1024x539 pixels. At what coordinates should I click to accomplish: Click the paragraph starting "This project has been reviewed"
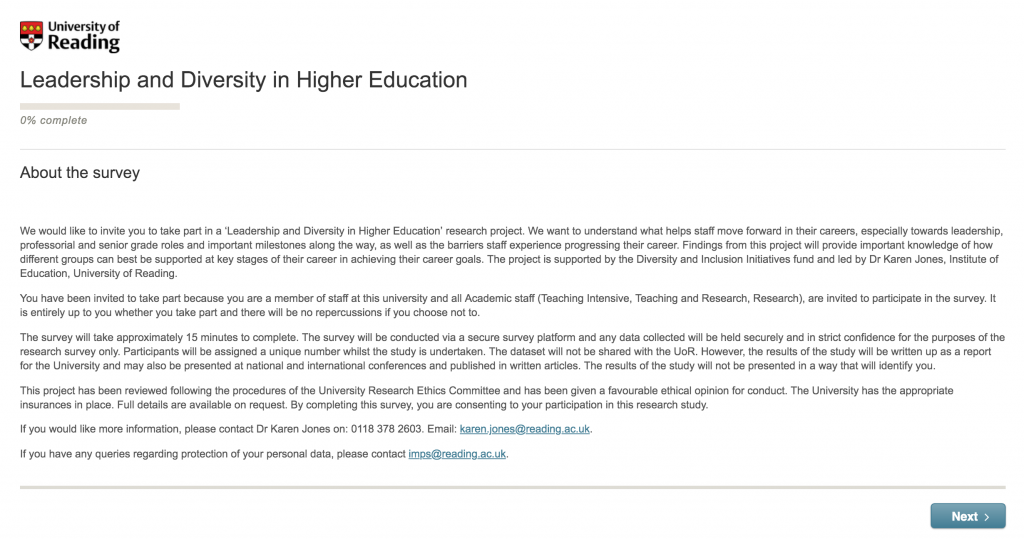(400, 398)
